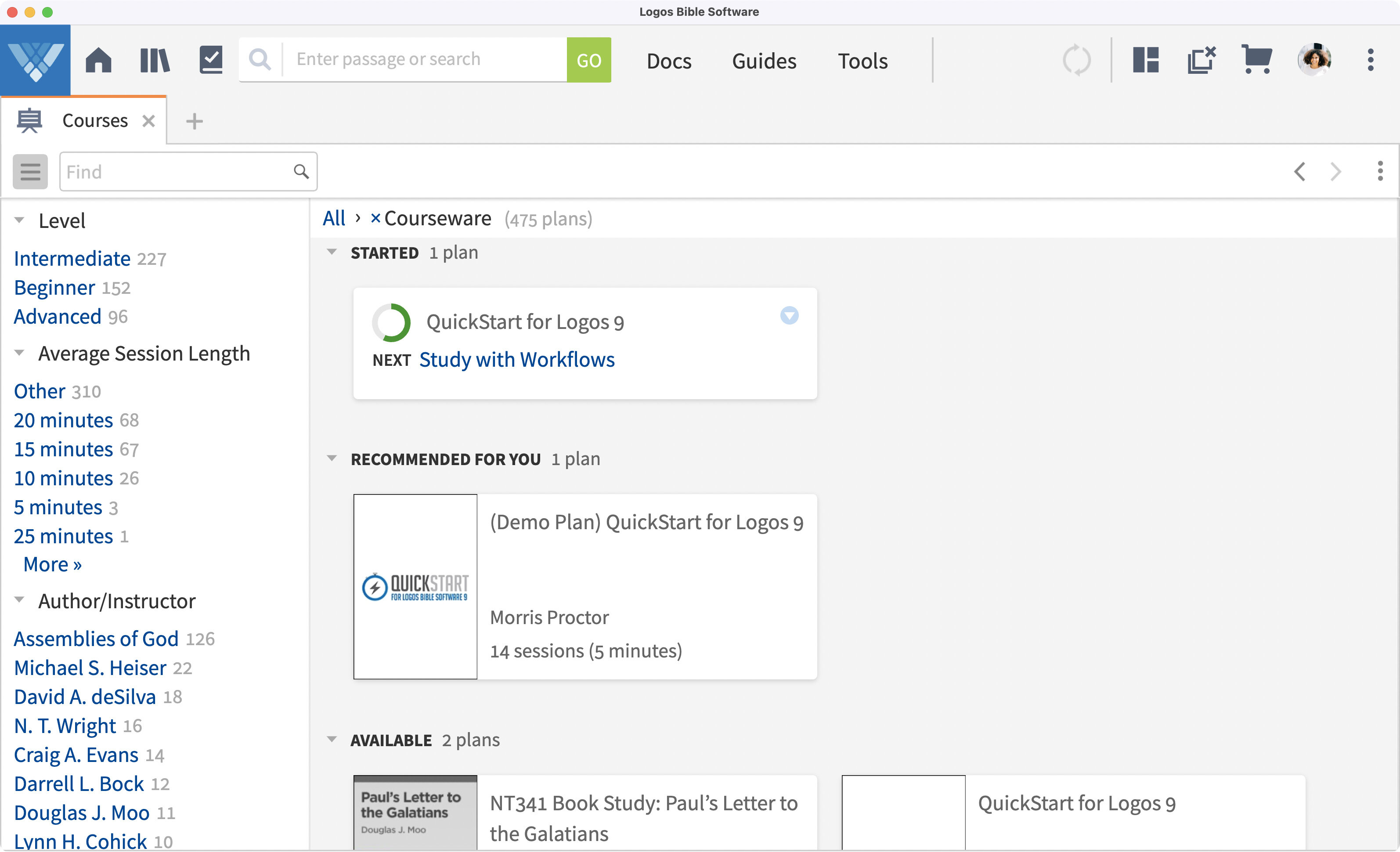1400x852 pixels.
Task: Filter by Michael S. Heiser
Action: coord(90,668)
